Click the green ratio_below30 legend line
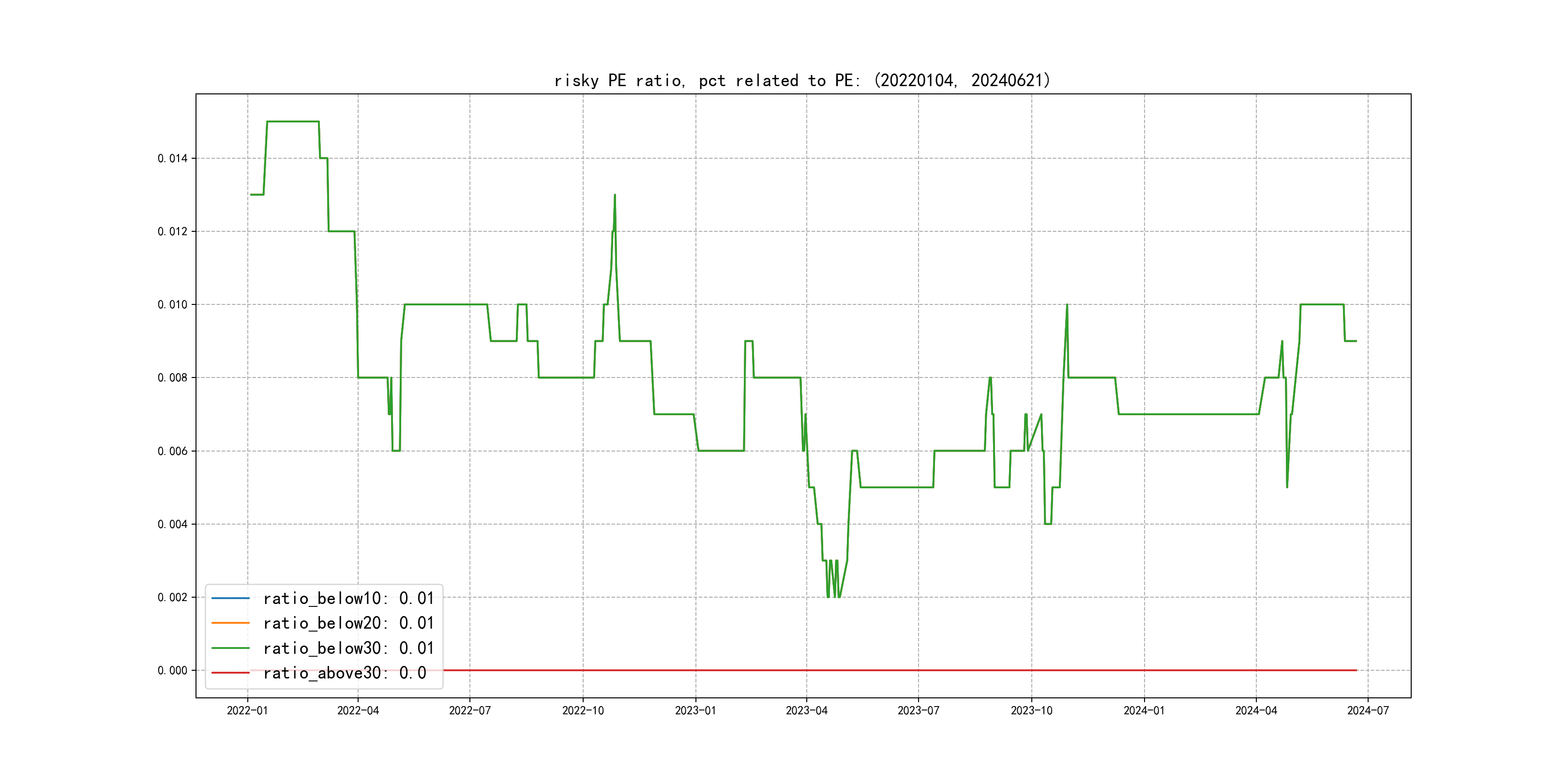 pos(230,648)
